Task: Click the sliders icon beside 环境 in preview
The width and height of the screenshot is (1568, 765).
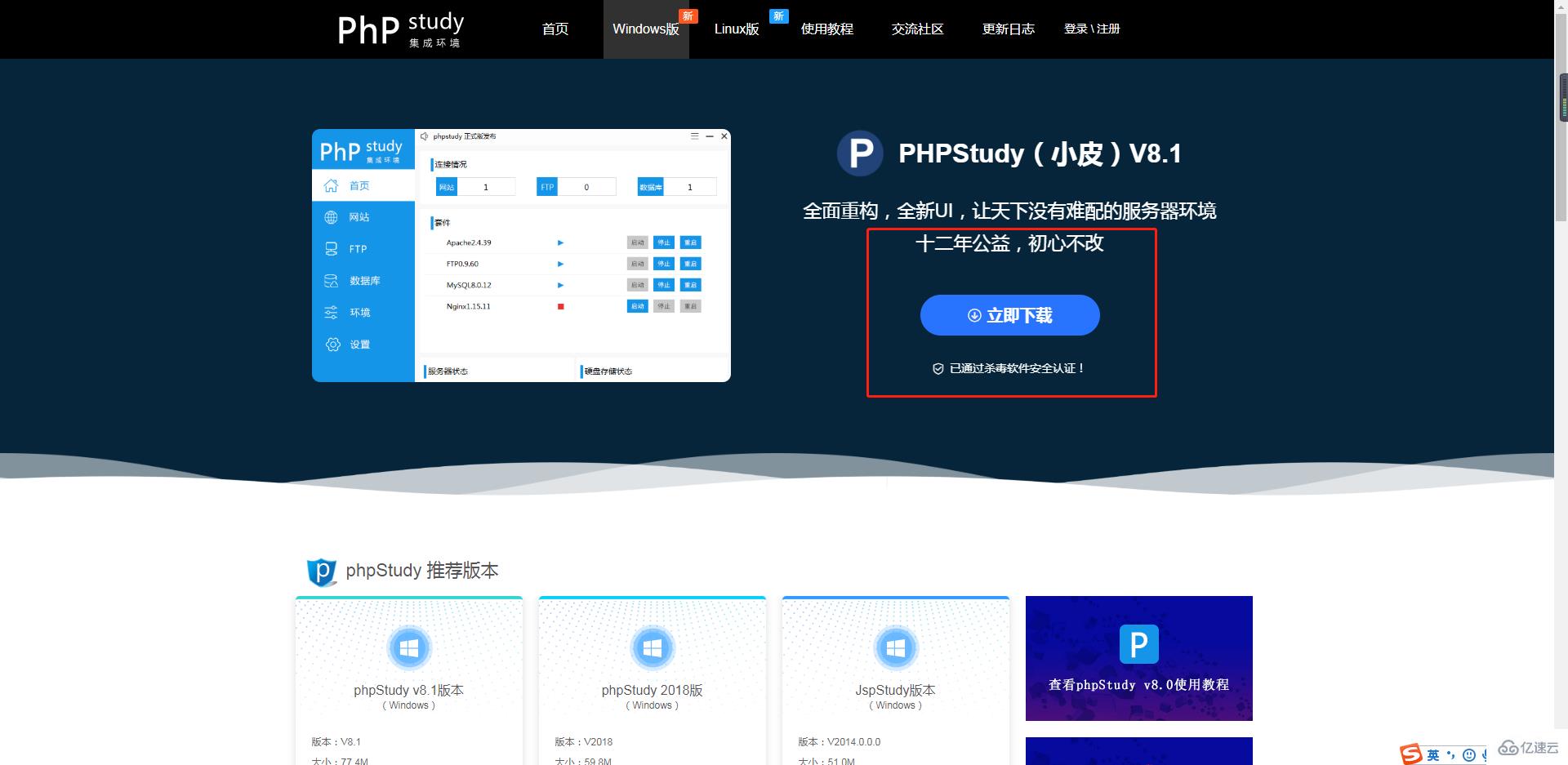Action: 331,313
